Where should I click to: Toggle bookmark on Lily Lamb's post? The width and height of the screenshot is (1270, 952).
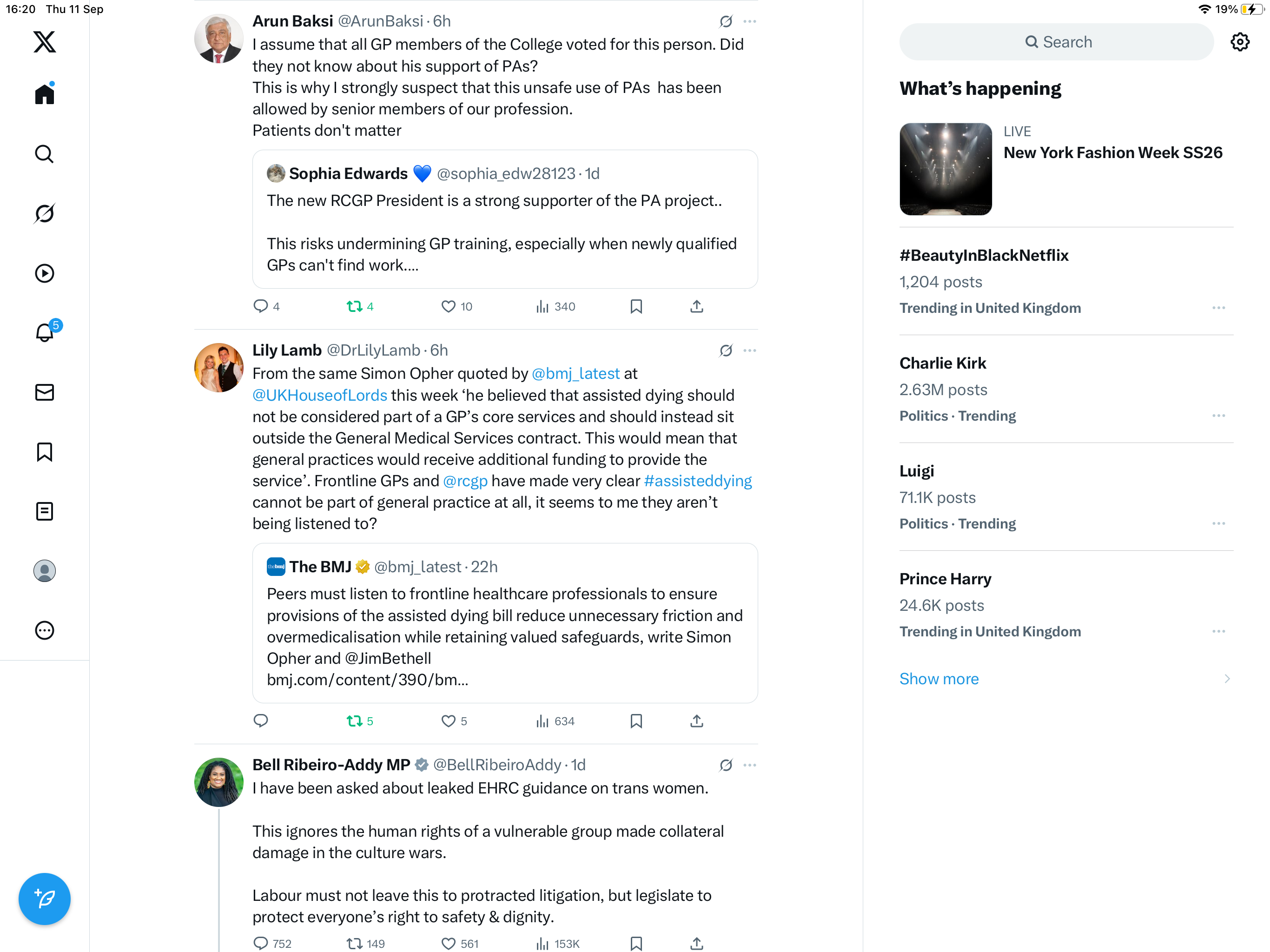click(636, 721)
